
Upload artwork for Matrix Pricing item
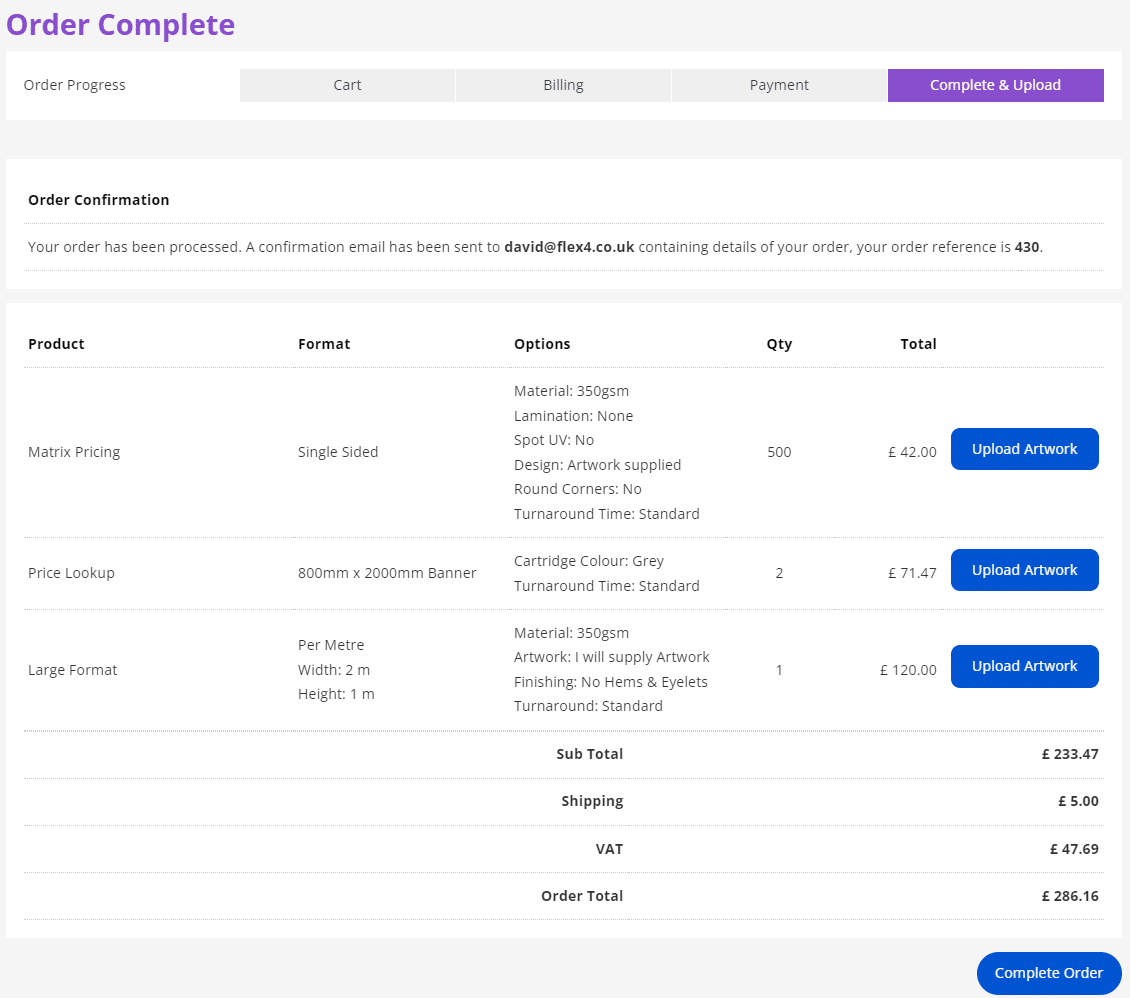(x=1024, y=449)
